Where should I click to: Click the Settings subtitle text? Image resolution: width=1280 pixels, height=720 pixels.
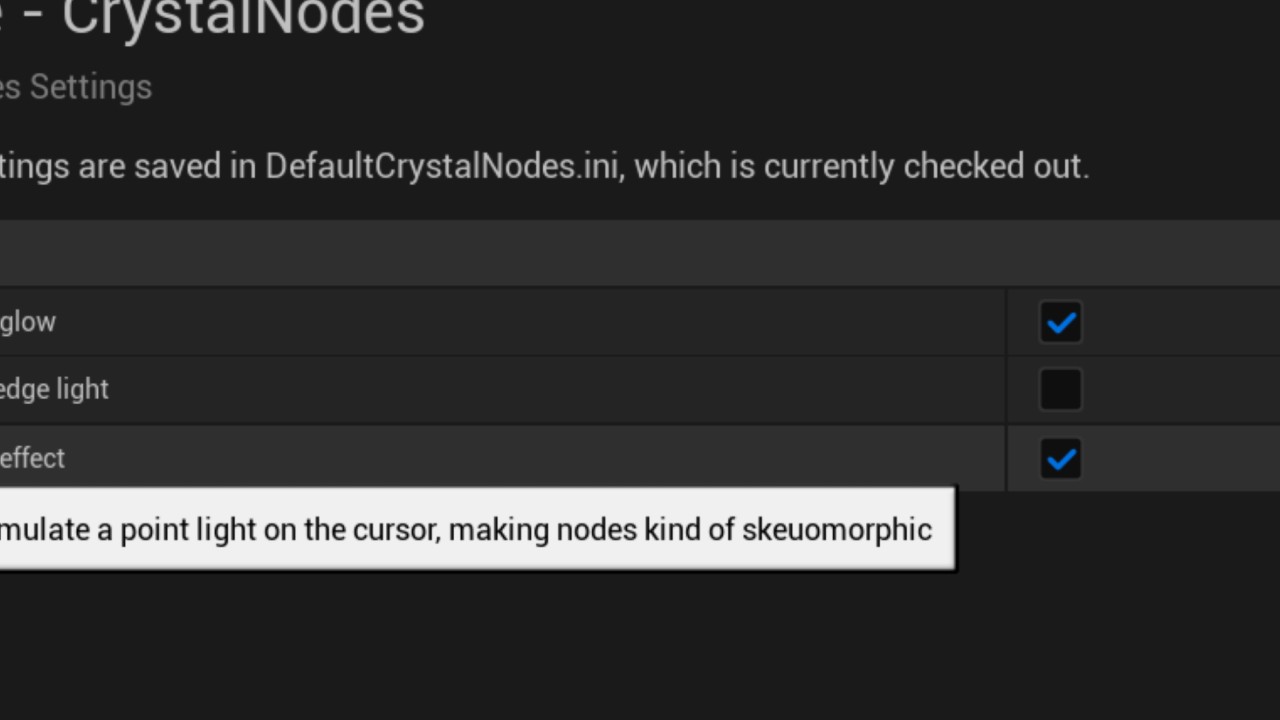coord(90,87)
